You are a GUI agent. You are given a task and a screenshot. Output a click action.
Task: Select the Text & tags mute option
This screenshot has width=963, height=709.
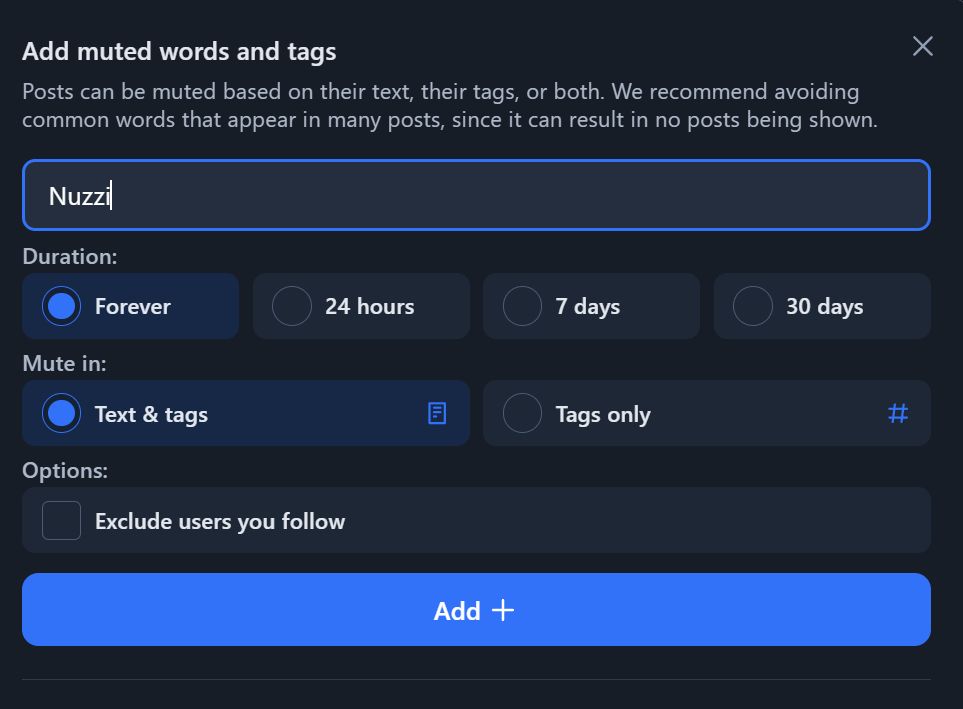(62, 413)
